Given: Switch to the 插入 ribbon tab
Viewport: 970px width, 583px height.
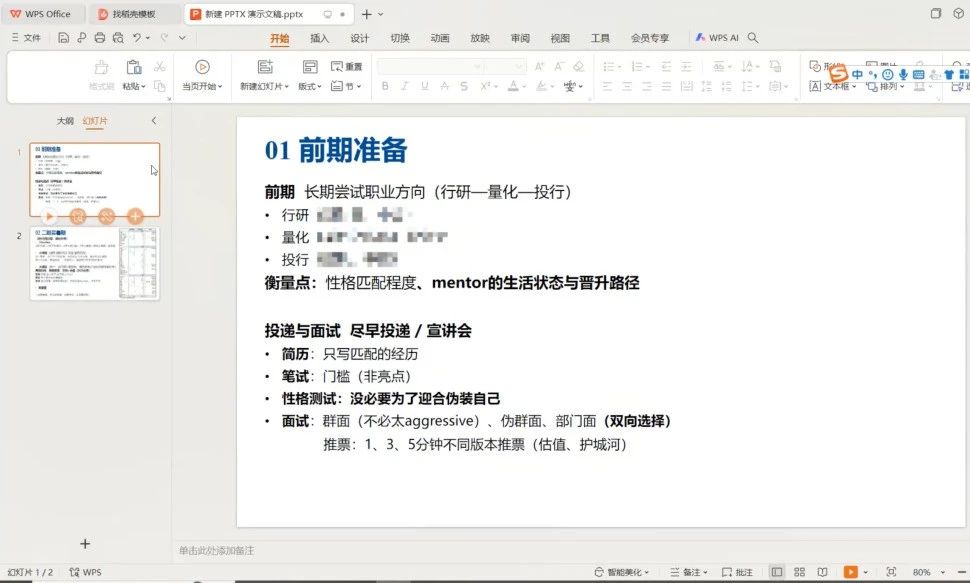Looking at the screenshot, I should (x=319, y=38).
